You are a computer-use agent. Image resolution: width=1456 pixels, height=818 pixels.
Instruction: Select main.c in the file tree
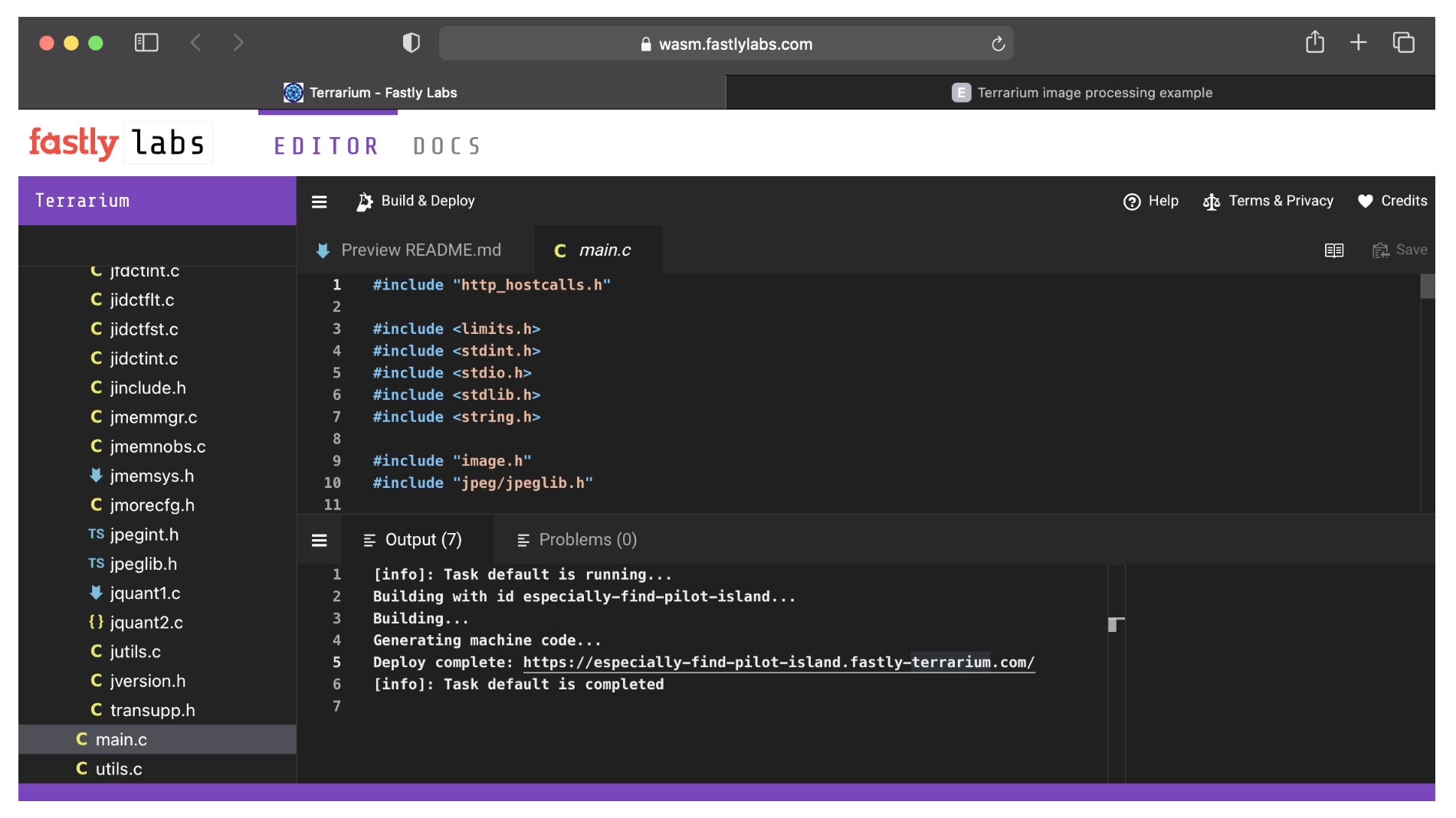(x=157, y=740)
